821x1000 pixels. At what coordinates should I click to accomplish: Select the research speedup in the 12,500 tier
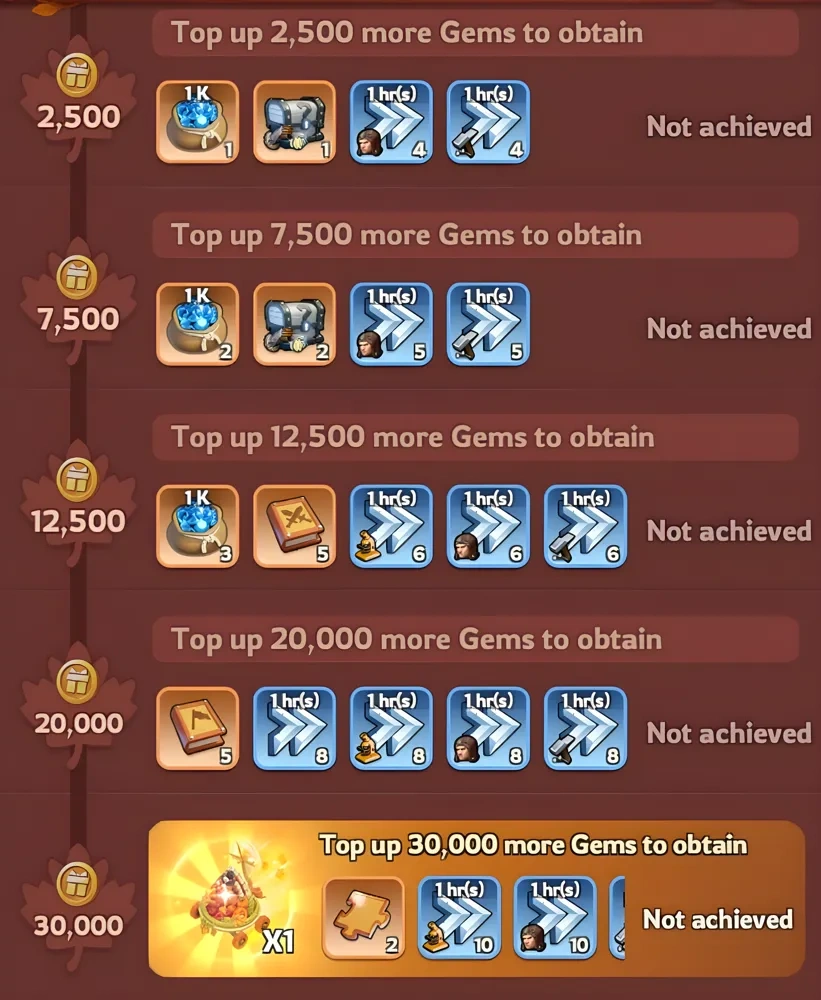click(392, 526)
